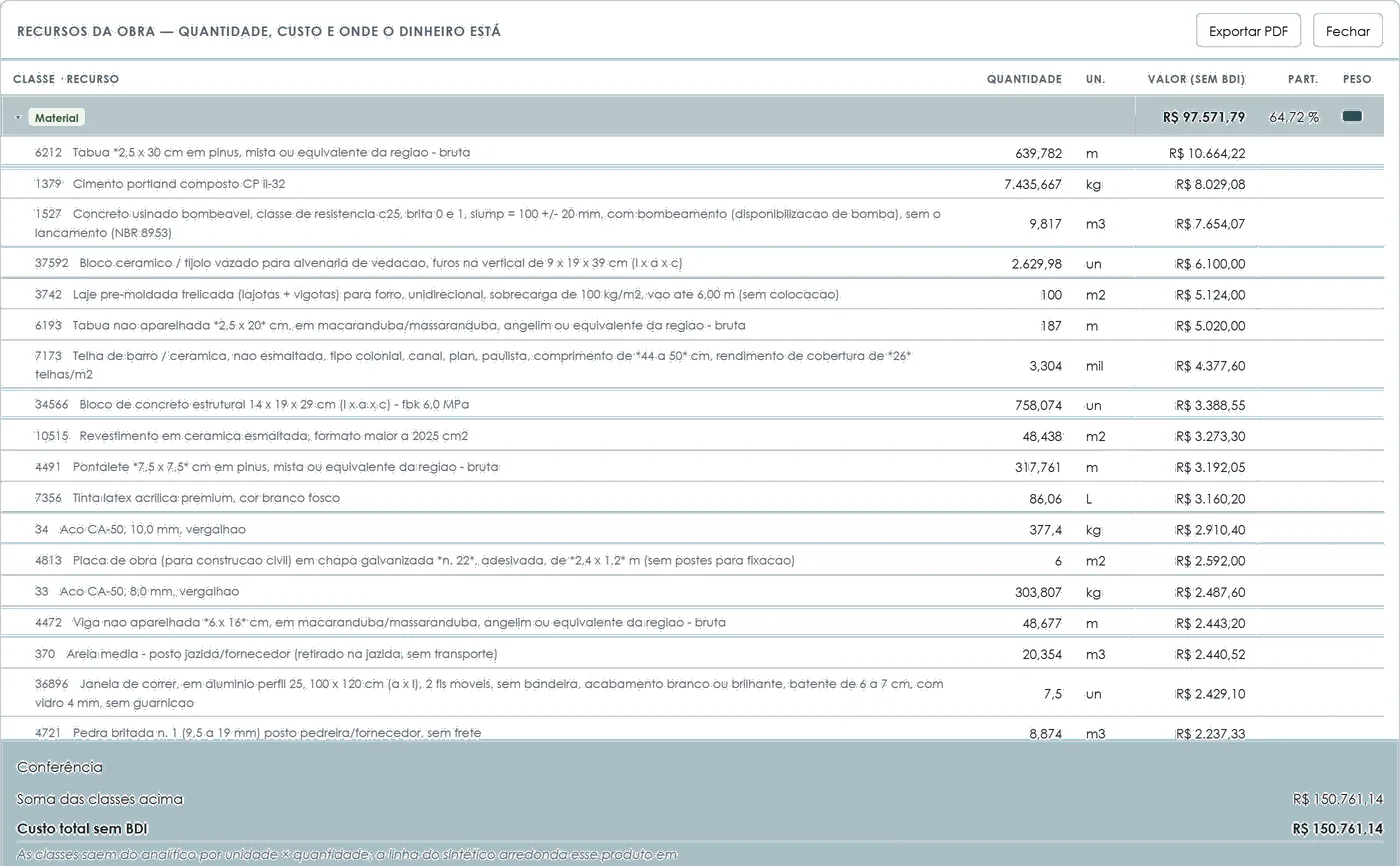
Task: Select the 64,72 % participation value
Action: (1294, 117)
